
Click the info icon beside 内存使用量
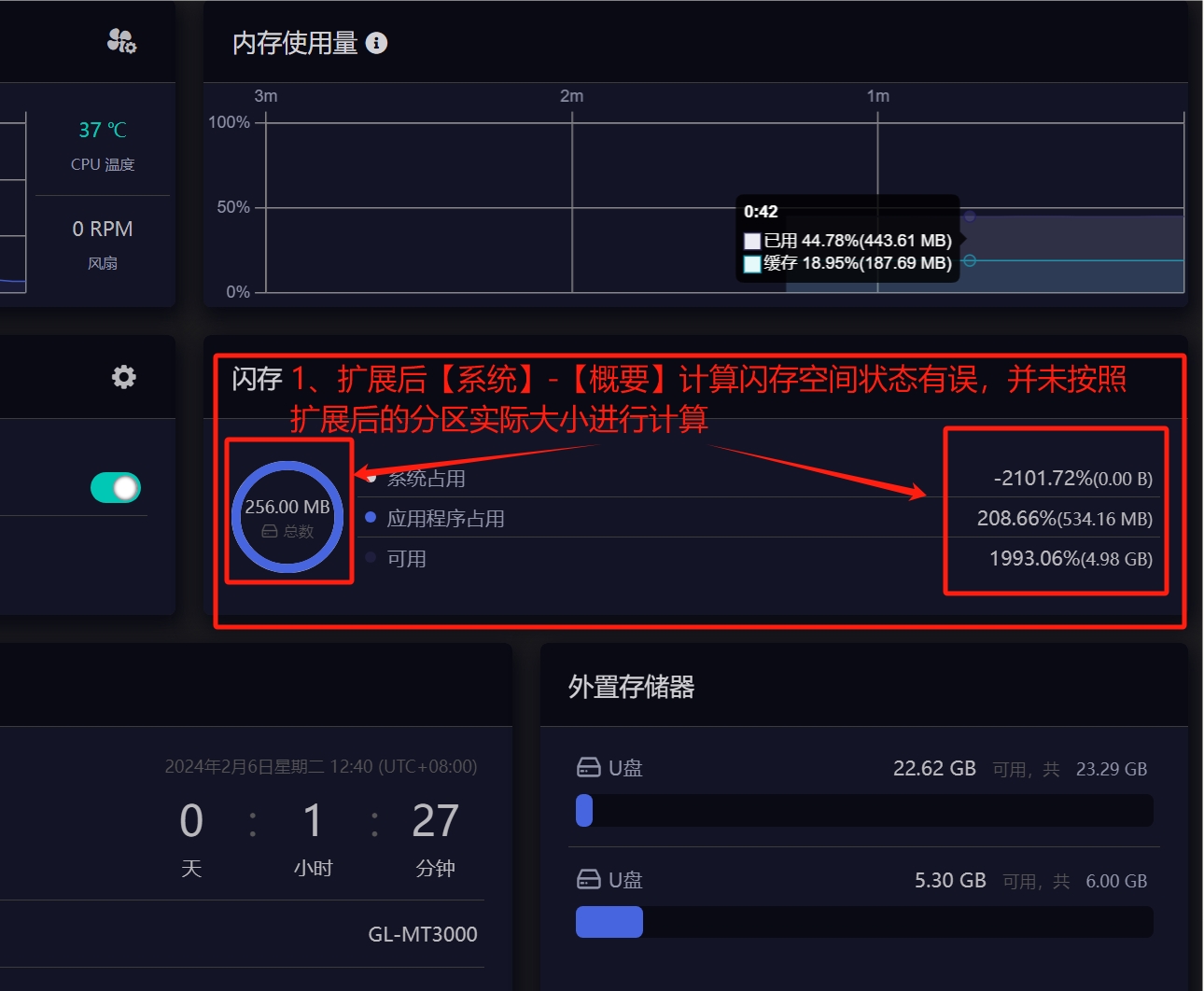[376, 43]
